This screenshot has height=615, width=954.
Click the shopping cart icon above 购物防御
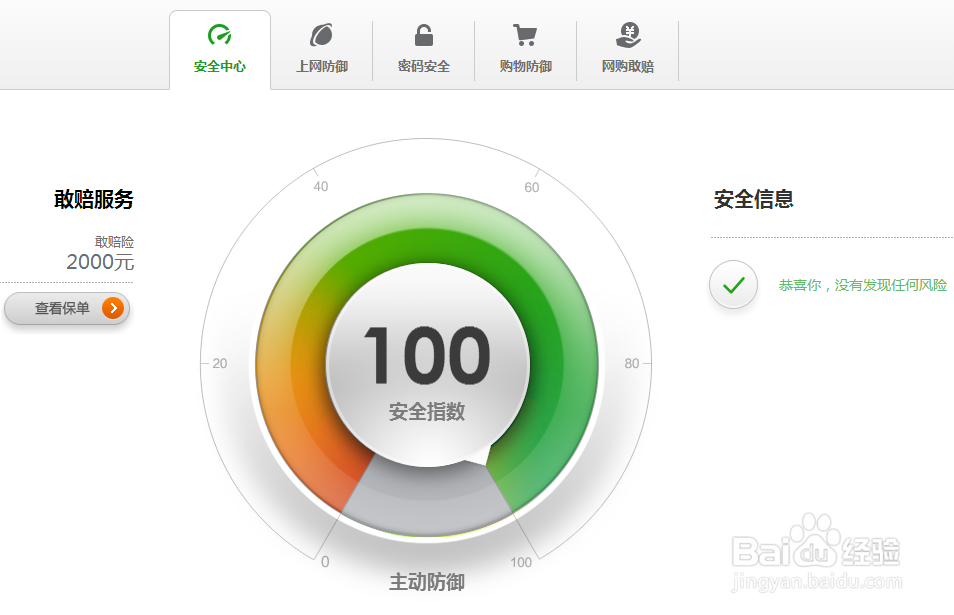[x=525, y=35]
